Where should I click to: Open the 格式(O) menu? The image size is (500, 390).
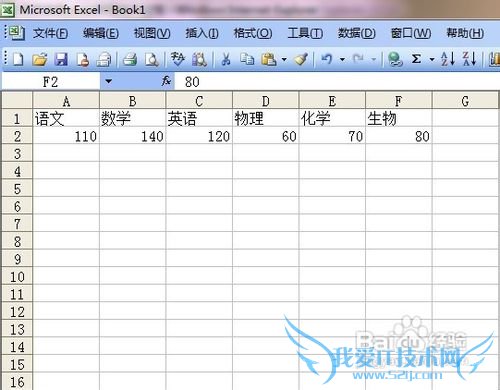coord(253,33)
